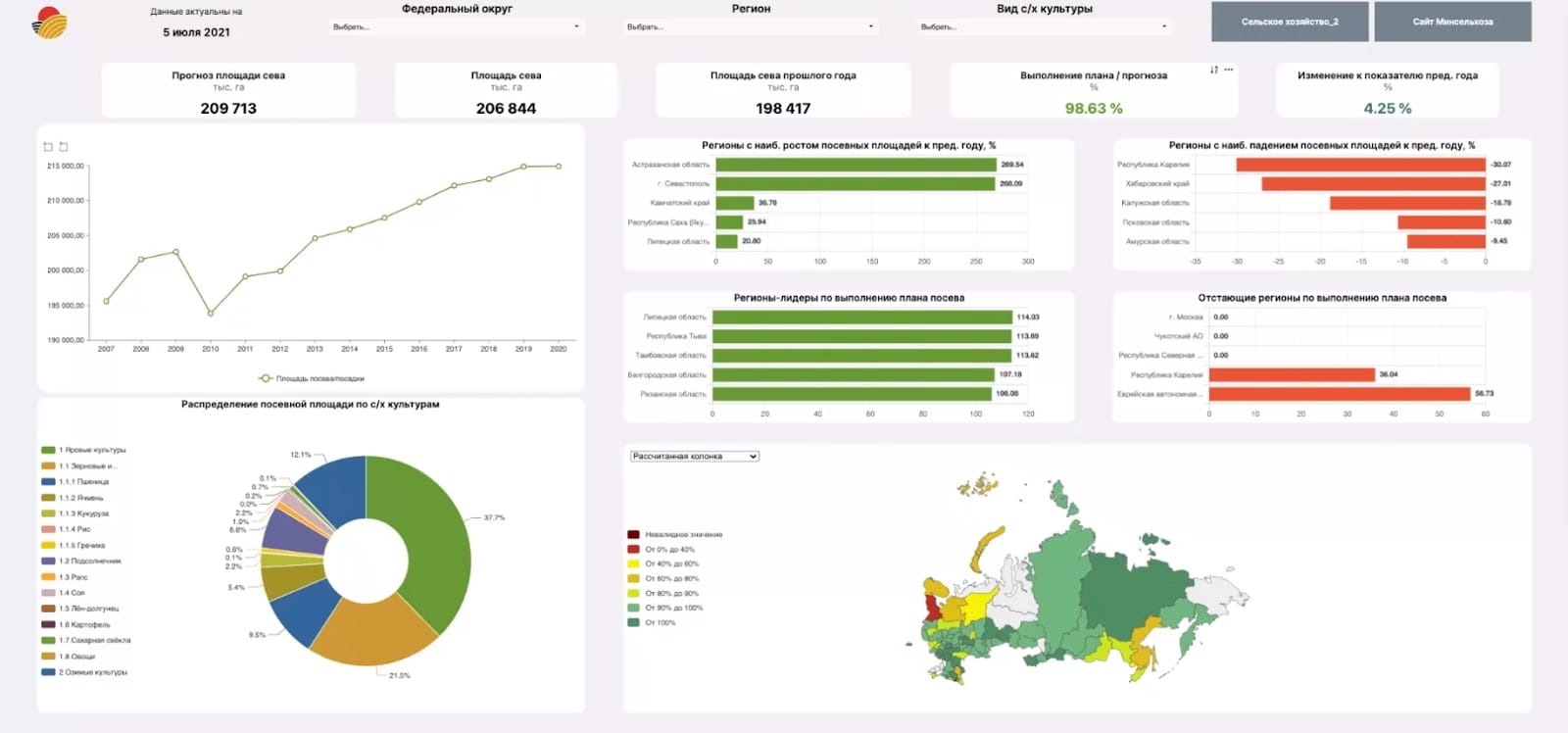Click the Республика Тыва leaders bar

[x=862, y=336]
